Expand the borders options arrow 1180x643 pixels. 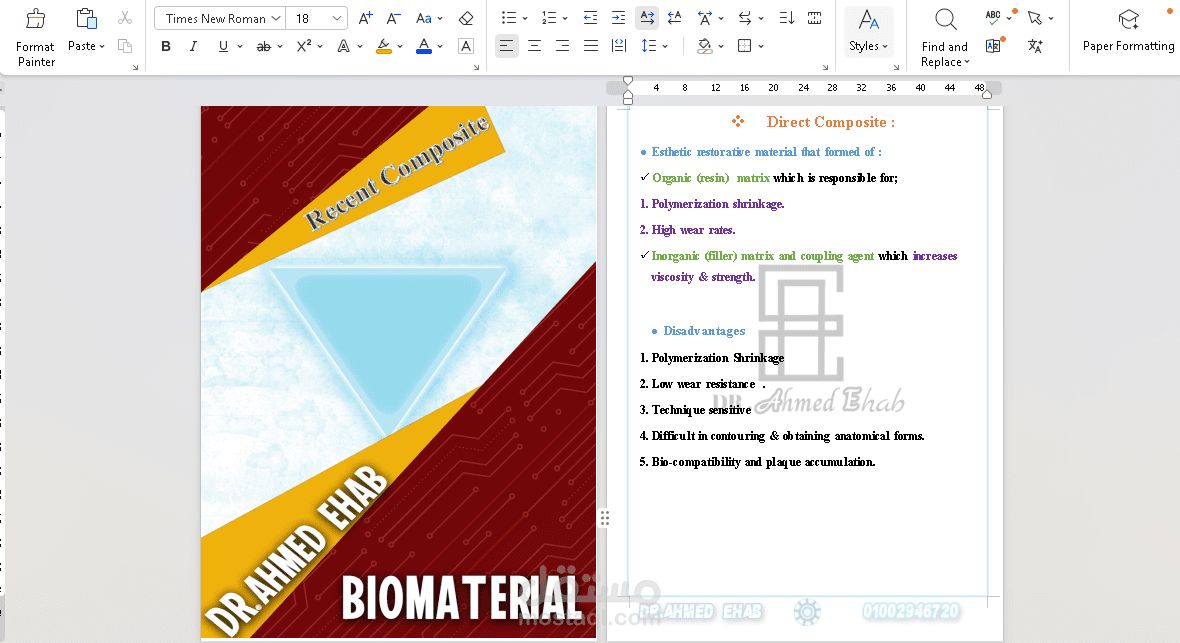pyautogui.click(x=762, y=46)
